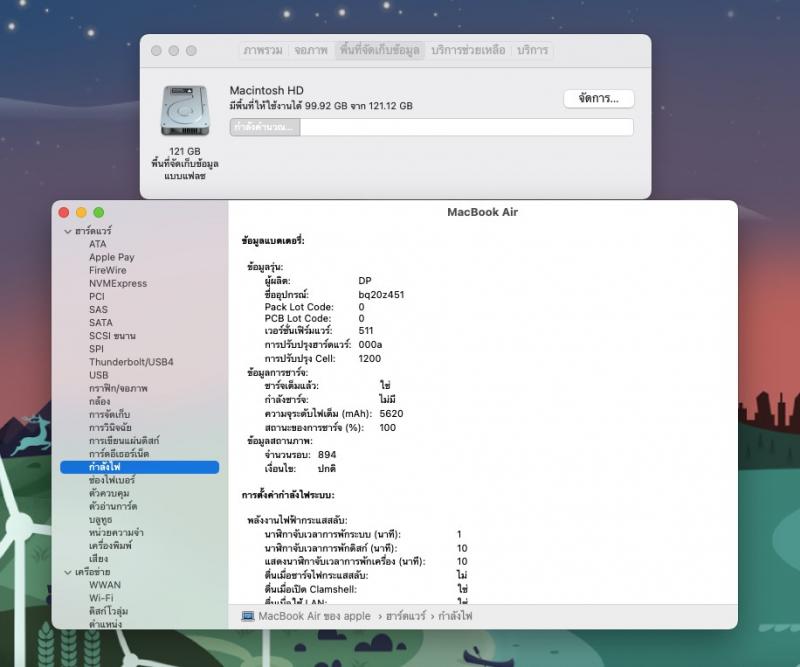Select SPI in the sidebar
The height and width of the screenshot is (667, 800).
(96, 349)
